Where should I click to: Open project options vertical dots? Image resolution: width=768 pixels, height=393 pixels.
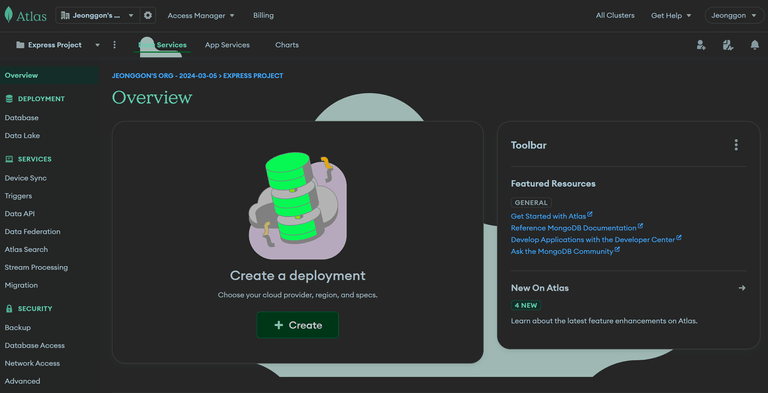(115, 45)
